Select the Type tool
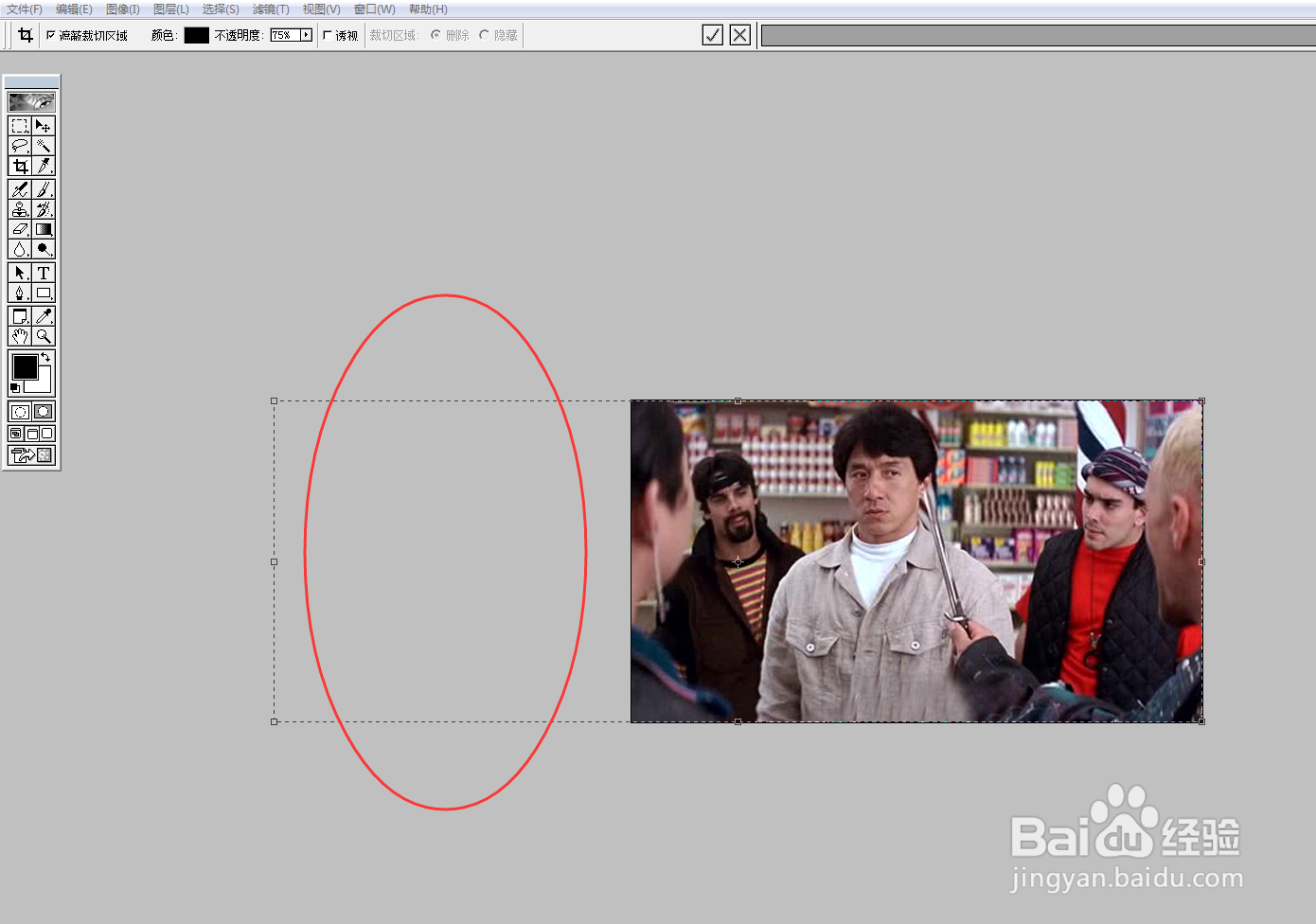The image size is (1316, 924). point(44,273)
